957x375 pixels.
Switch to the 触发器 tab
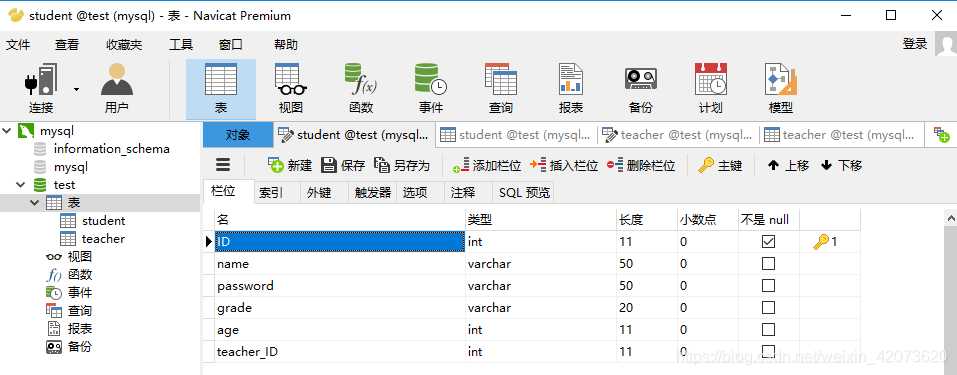pyautogui.click(x=372, y=192)
